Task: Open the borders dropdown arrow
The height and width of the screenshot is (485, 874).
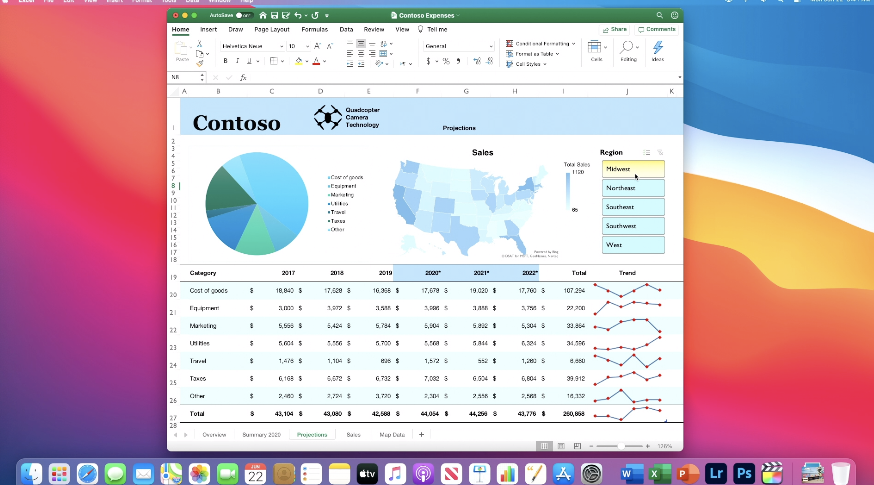Action: [283, 61]
